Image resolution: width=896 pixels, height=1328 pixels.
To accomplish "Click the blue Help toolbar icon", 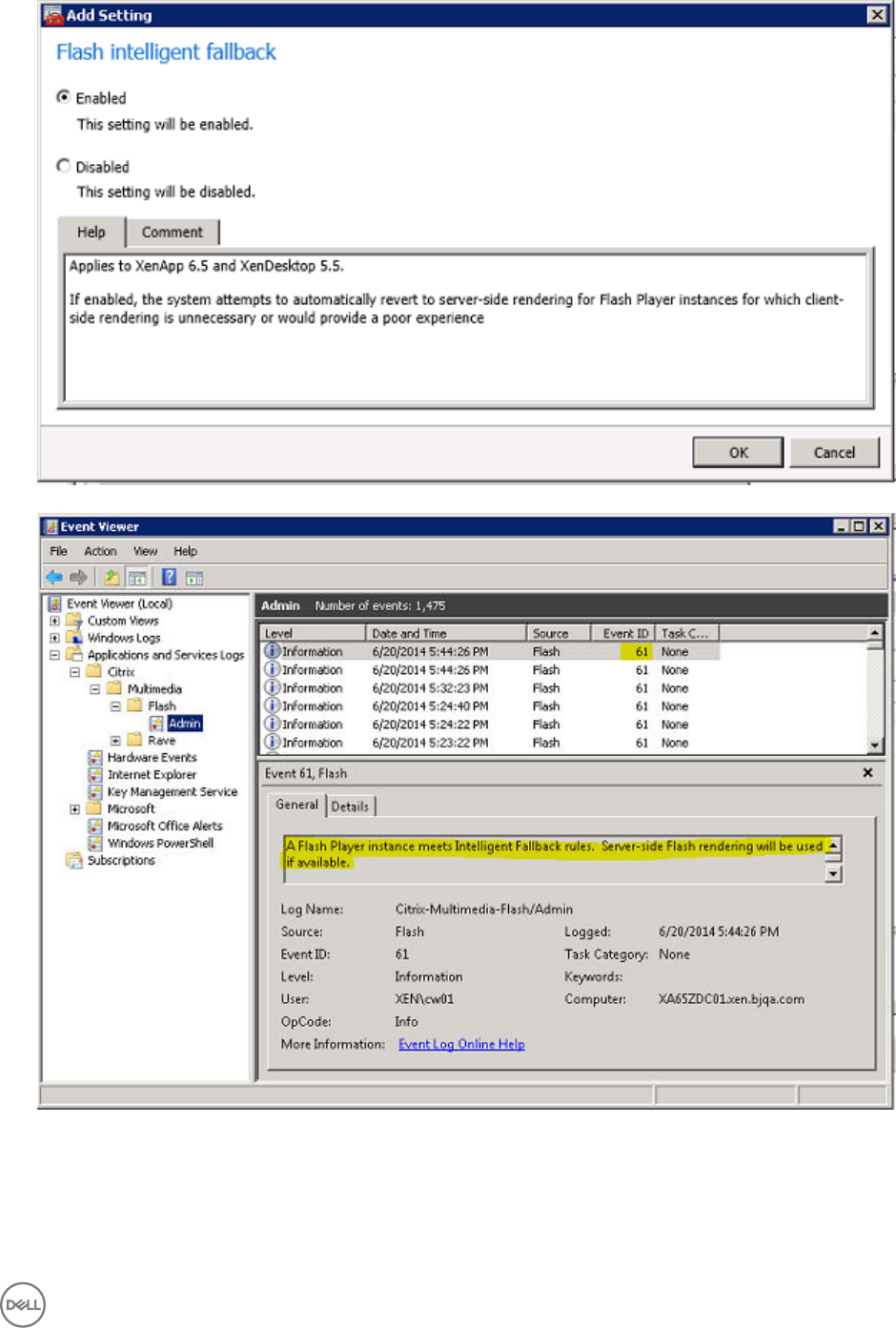I will (169, 577).
